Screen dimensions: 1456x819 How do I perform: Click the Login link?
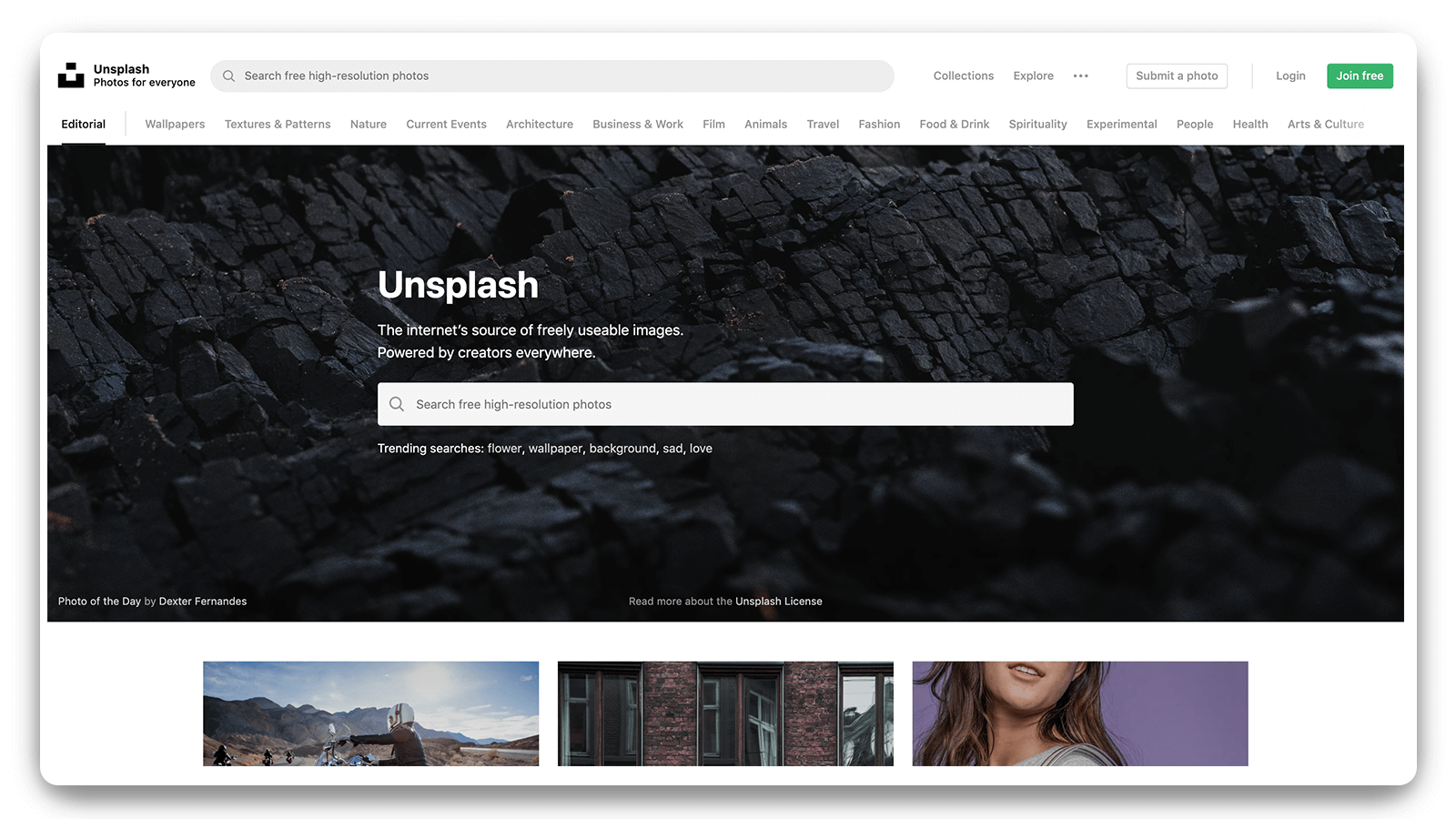(x=1290, y=76)
